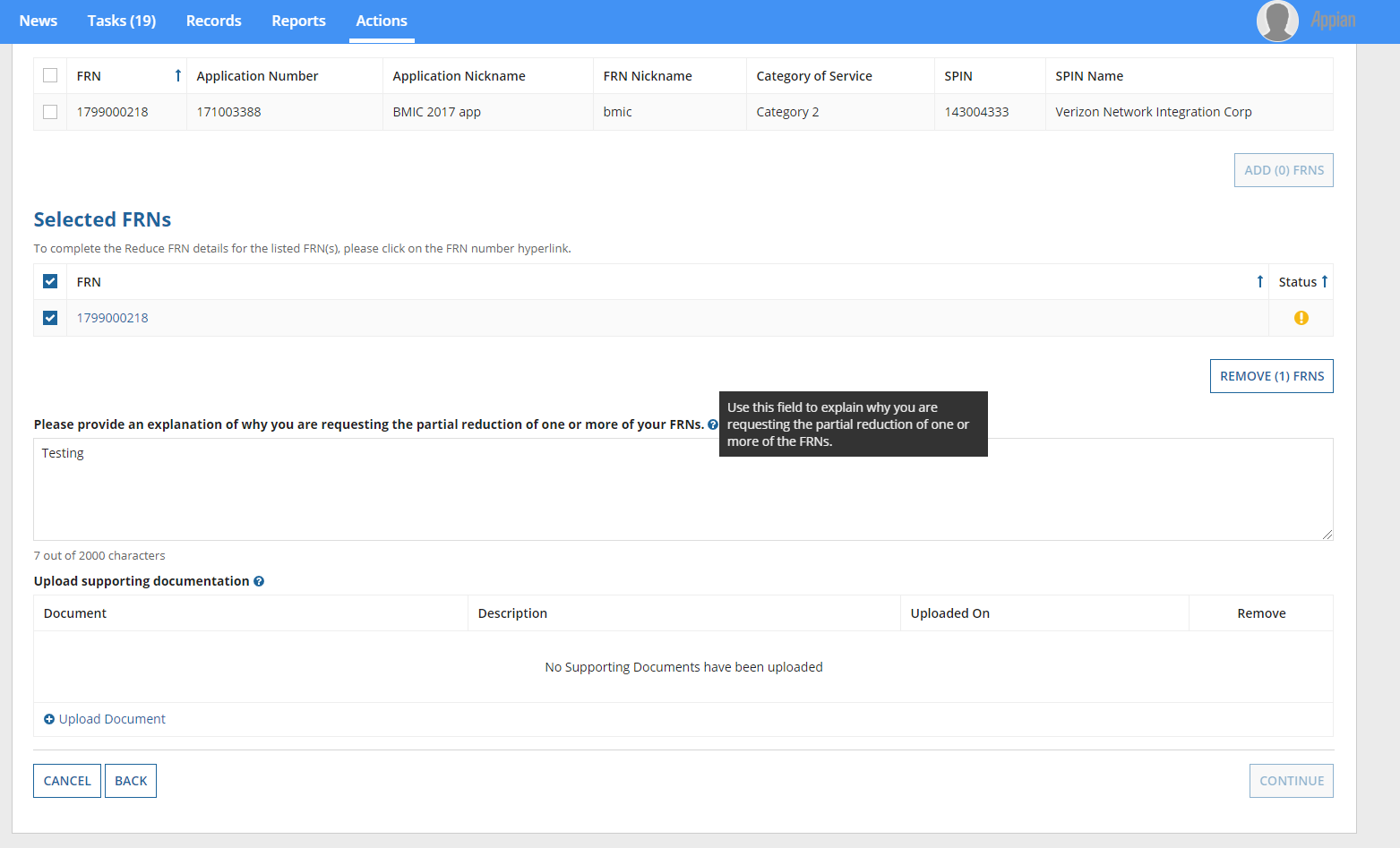This screenshot has width=1400, height=848.
Task: Uncheck the Selected FRNs header checkbox
Action: click(x=50, y=282)
